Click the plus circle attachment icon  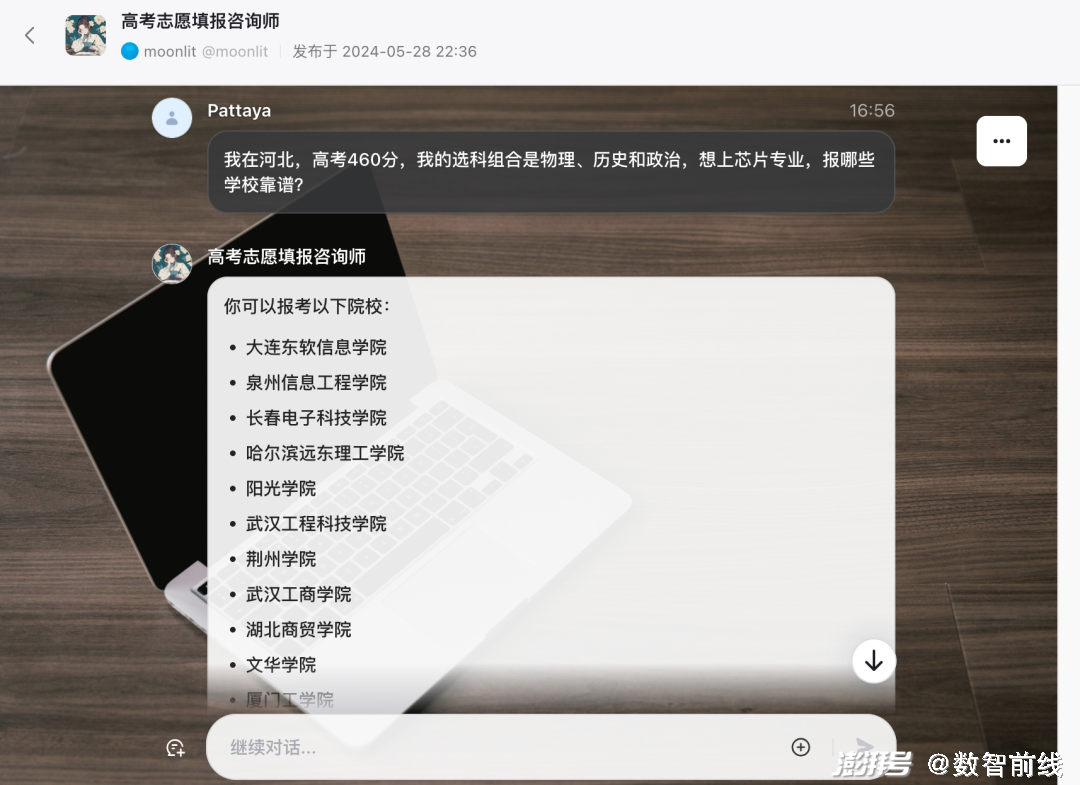click(x=800, y=747)
